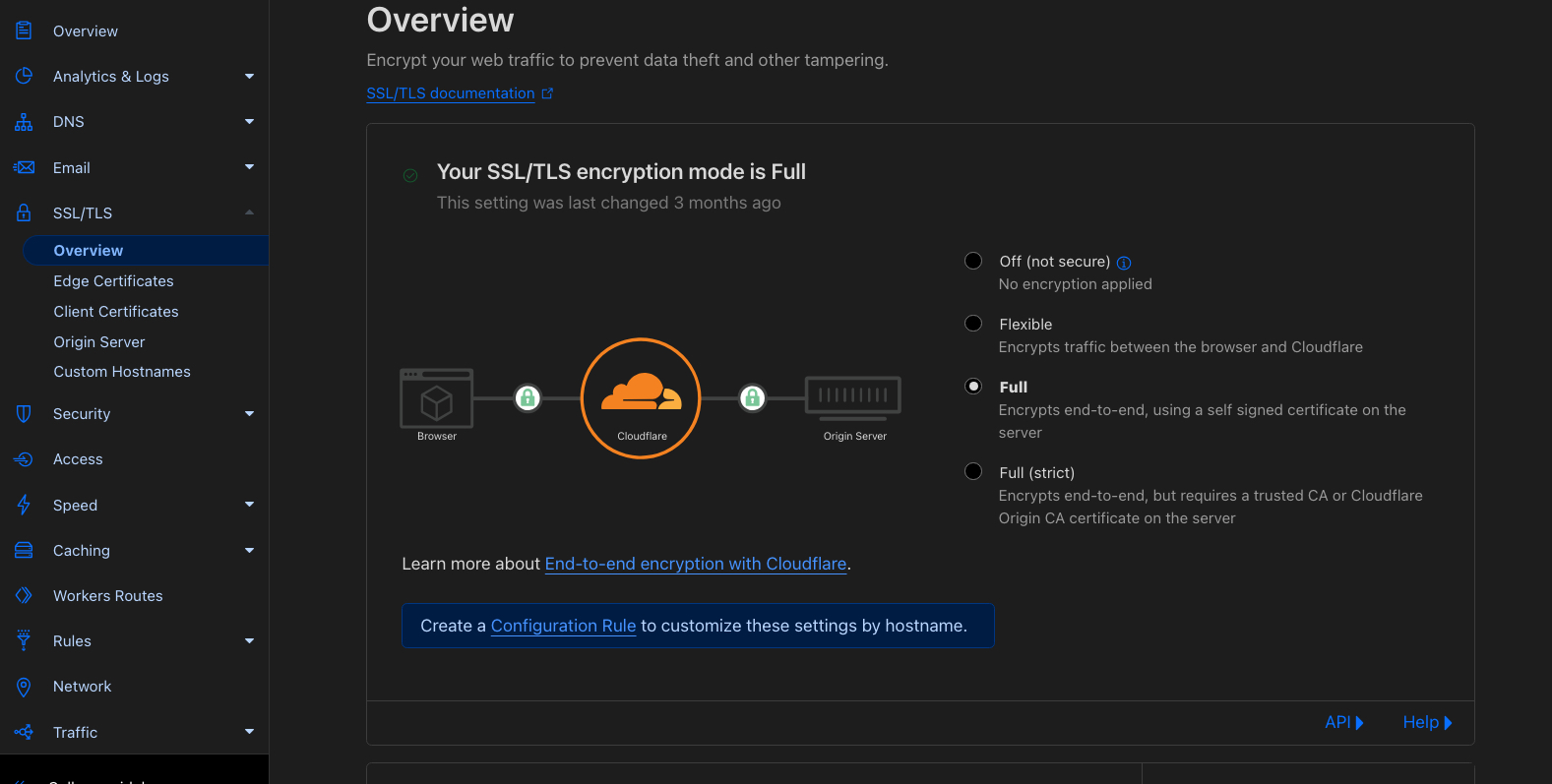
Task: Select the Flexible encryption mode
Action: tap(973, 324)
